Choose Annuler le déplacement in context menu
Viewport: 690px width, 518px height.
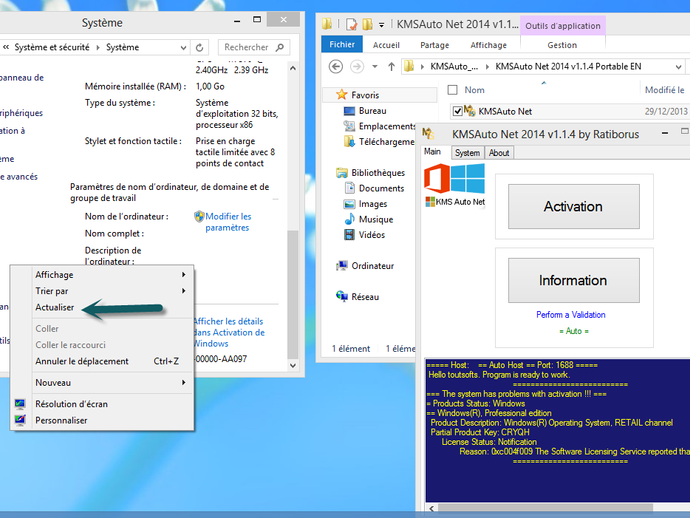click(x=82, y=361)
